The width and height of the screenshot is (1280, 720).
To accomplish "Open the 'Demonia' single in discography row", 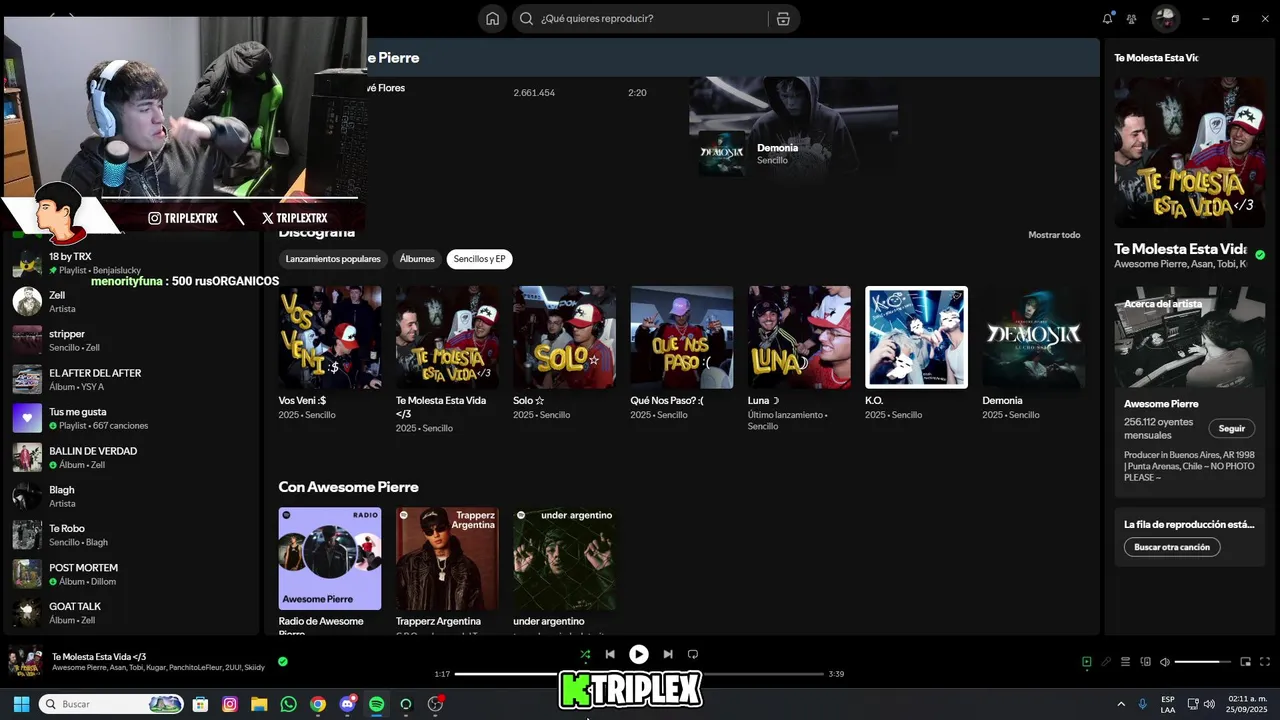I will click(x=1033, y=353).
